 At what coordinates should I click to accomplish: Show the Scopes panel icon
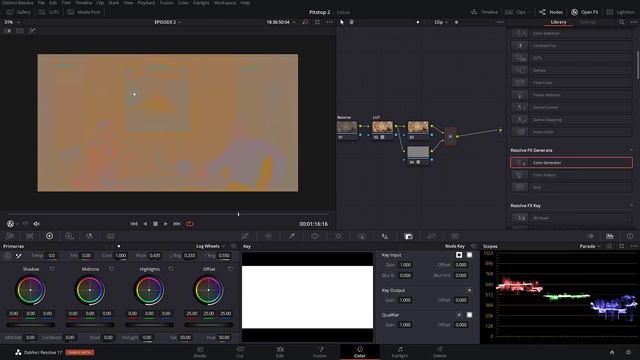coord(610,236)
